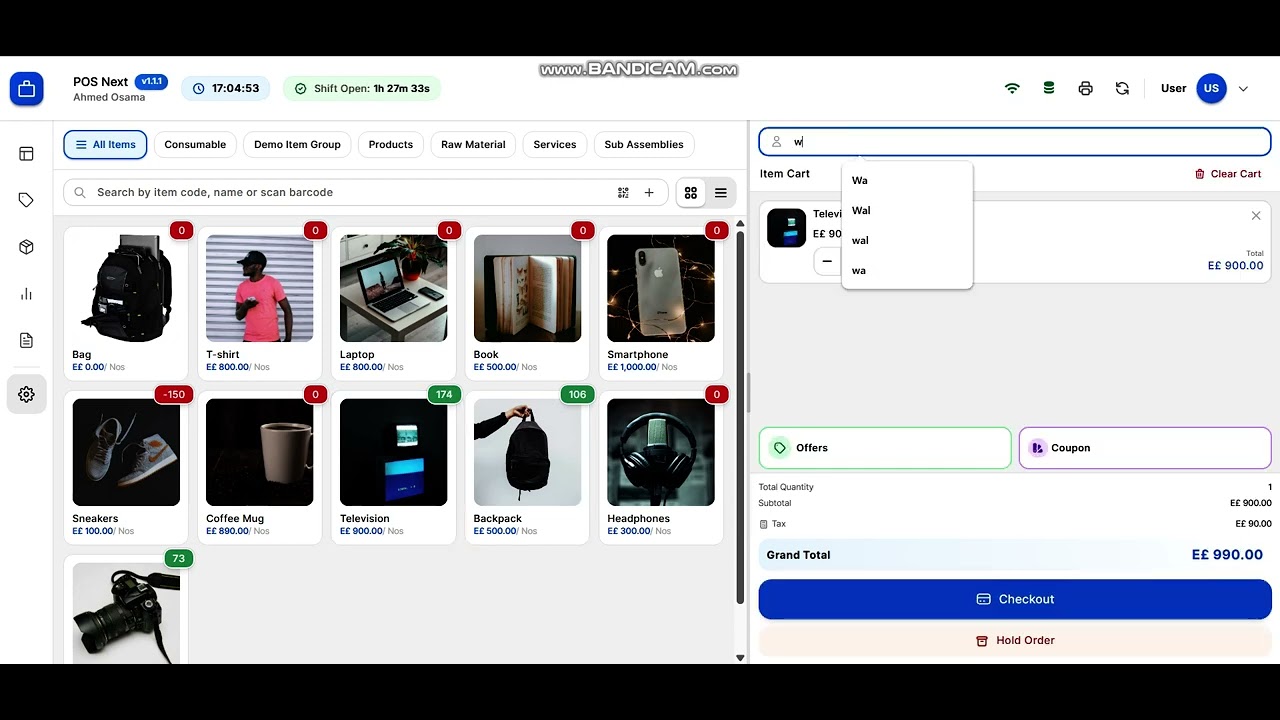
Task: Select the Sub Assemblies category
Action: [644, 145]
